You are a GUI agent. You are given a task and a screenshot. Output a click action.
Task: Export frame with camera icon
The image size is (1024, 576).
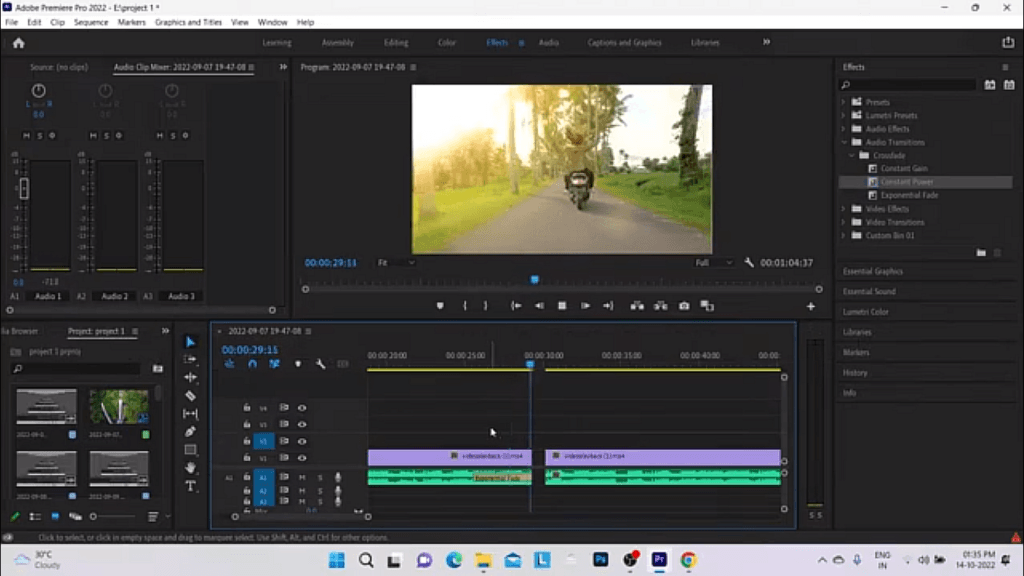tap(684, 306)
